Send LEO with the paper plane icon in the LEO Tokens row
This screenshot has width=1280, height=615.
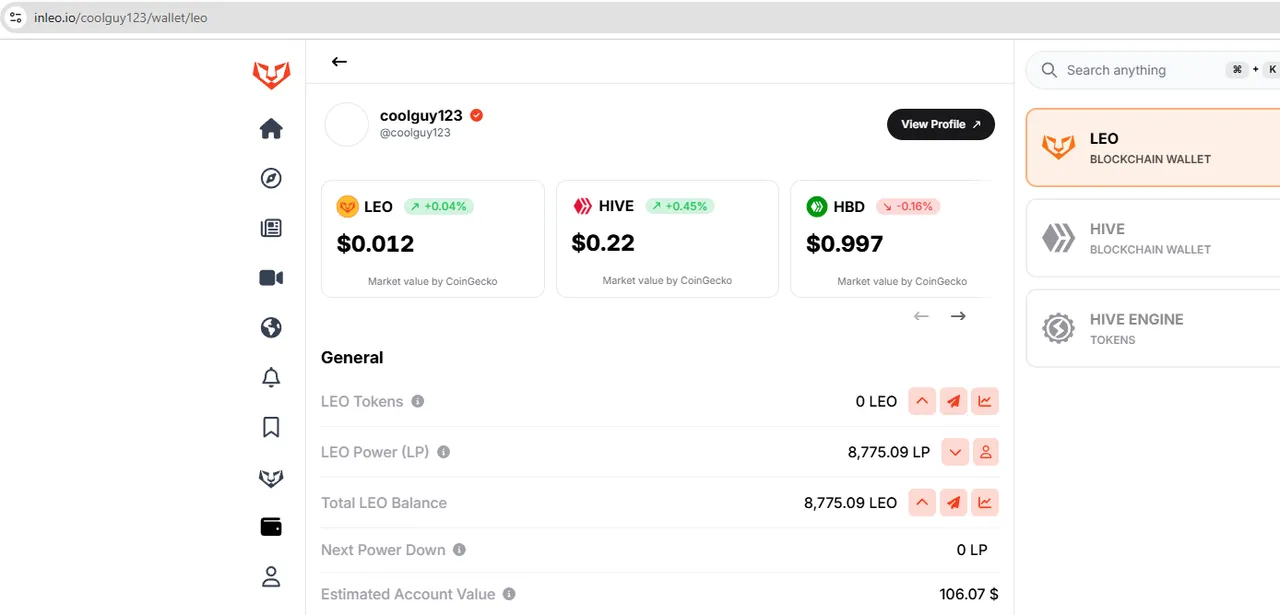pyautogui.click(x=954, y=401)
